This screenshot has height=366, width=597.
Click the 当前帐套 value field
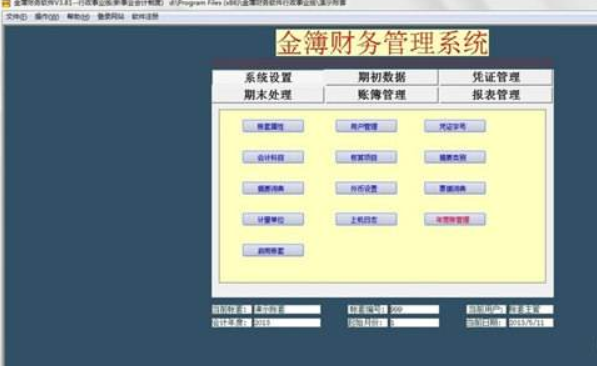click(287, 309)
